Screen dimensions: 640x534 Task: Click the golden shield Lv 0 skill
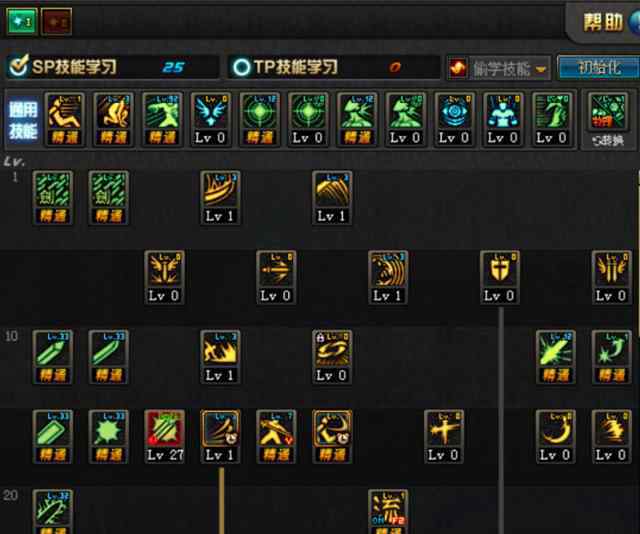pos(500,277)
